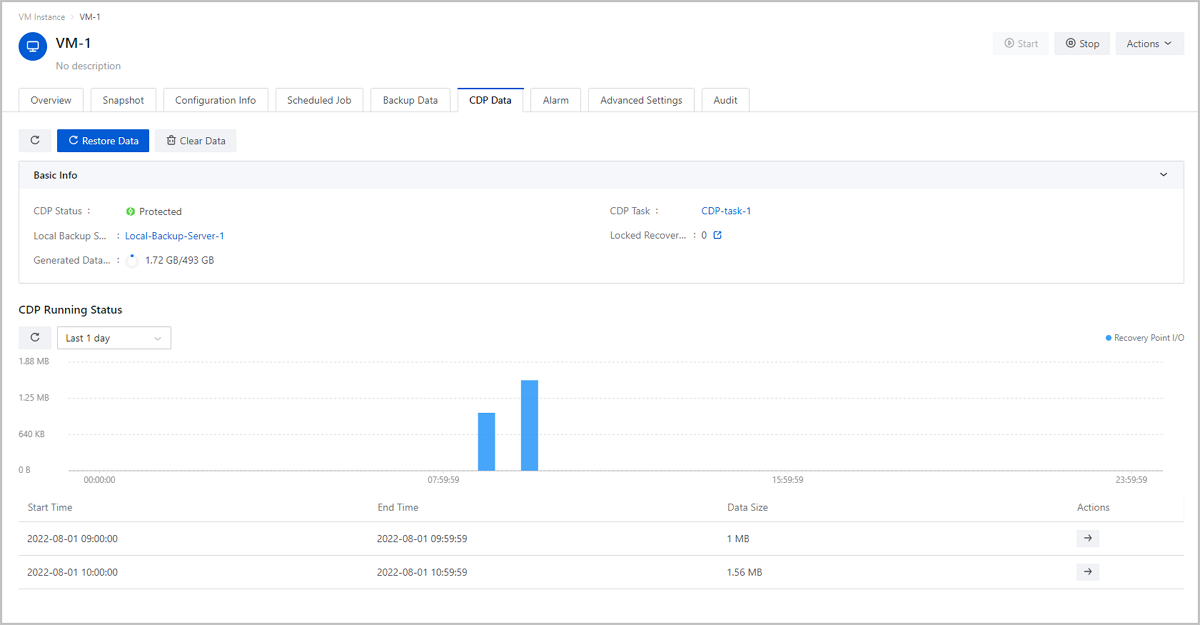
Task: Stop the VM-1 instance
Action: click(x=1082, y=44)
